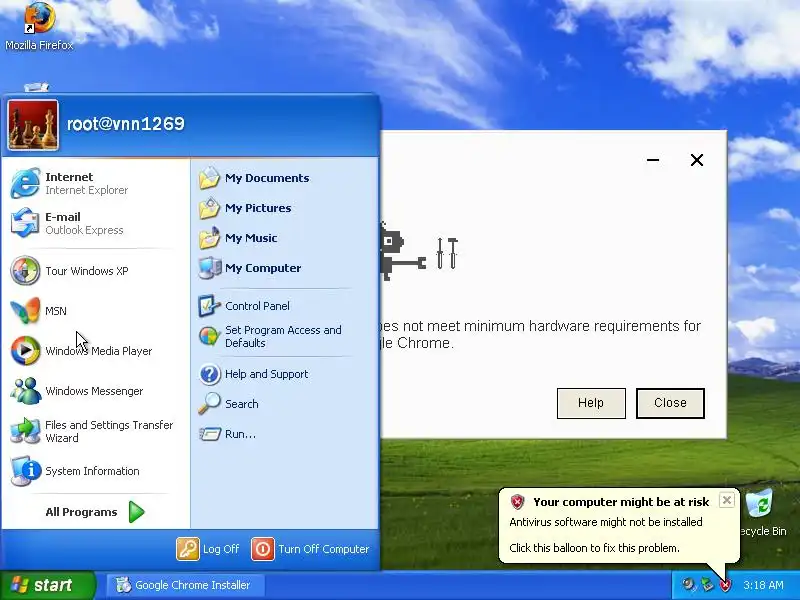Open My Pictures folder icon

tap(209, 208)
